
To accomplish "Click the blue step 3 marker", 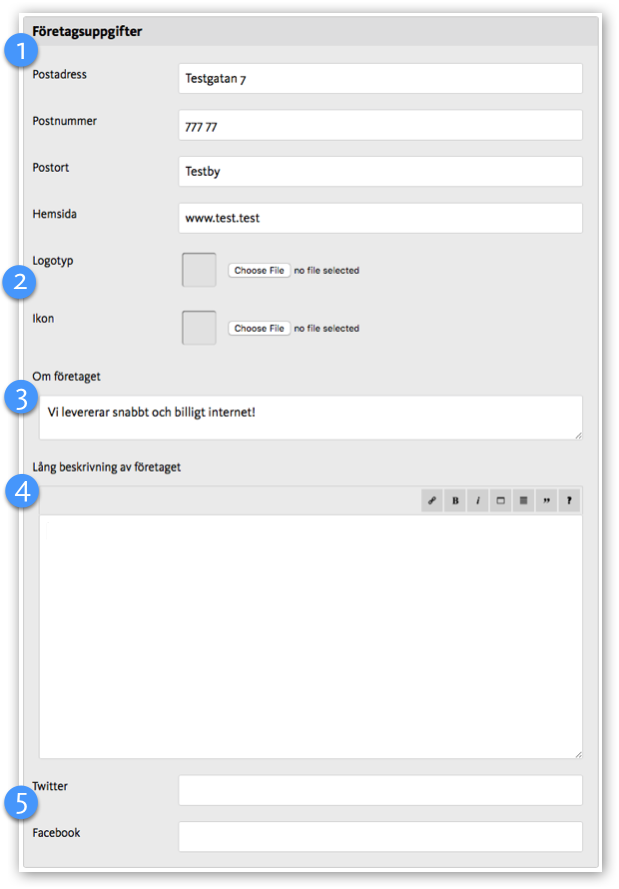I will point(21,398).
